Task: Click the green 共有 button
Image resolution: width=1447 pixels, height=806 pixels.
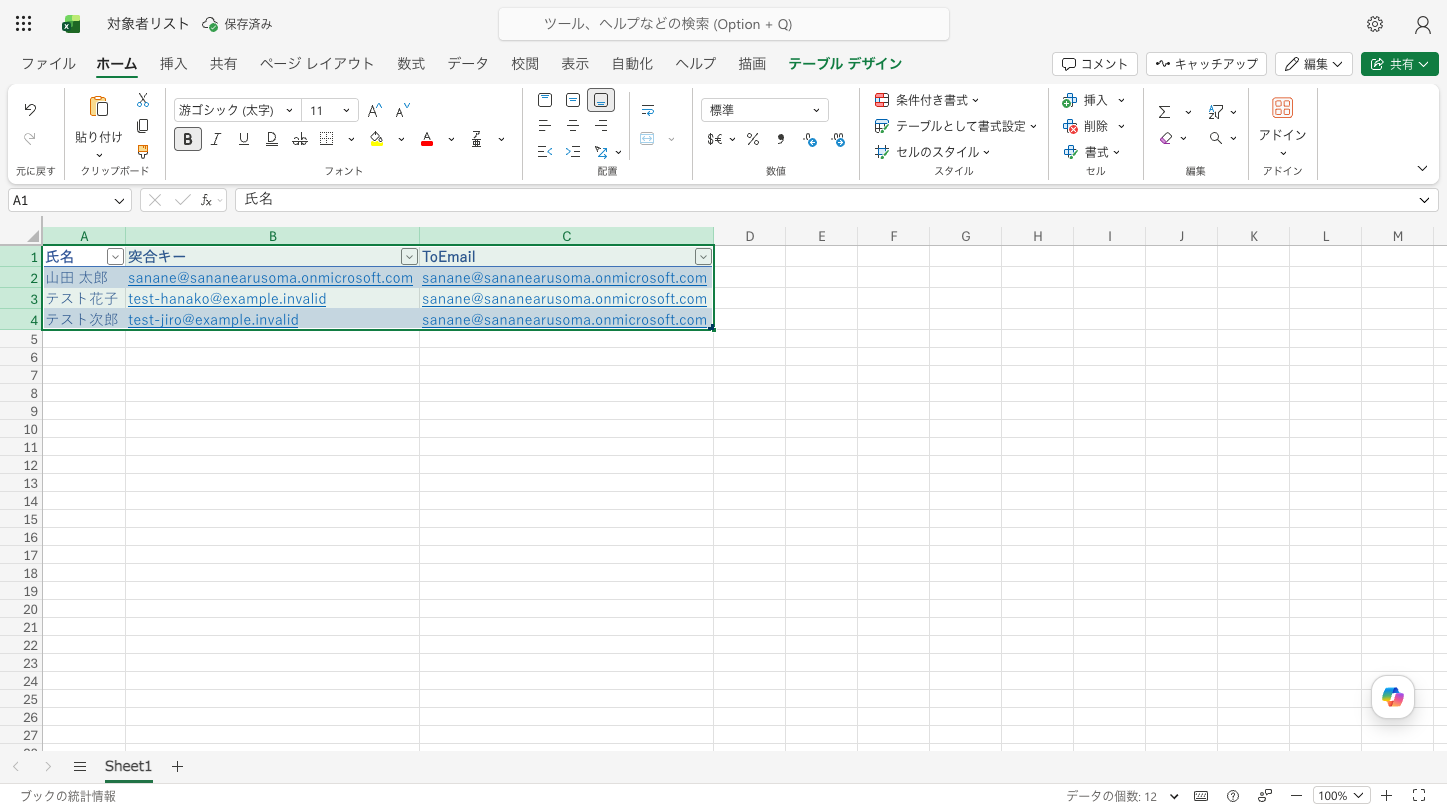Action: [x=1399, y=64]
